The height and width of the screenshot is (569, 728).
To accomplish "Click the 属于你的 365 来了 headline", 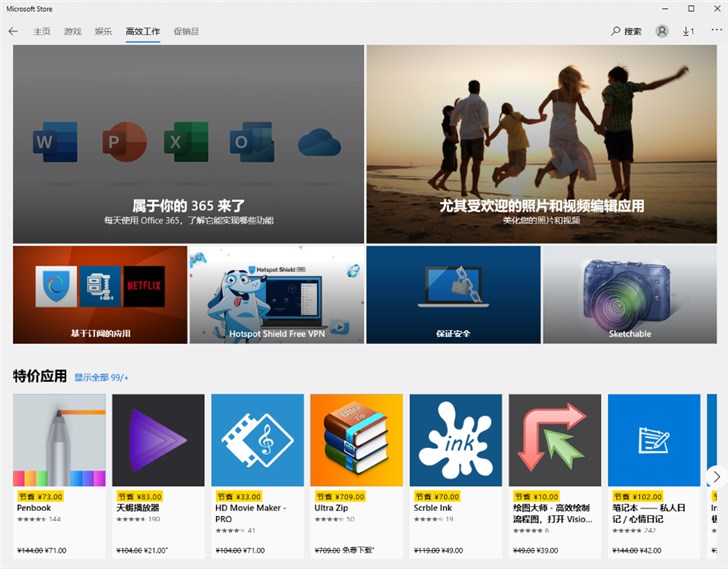I will click(x=188, y=206).
